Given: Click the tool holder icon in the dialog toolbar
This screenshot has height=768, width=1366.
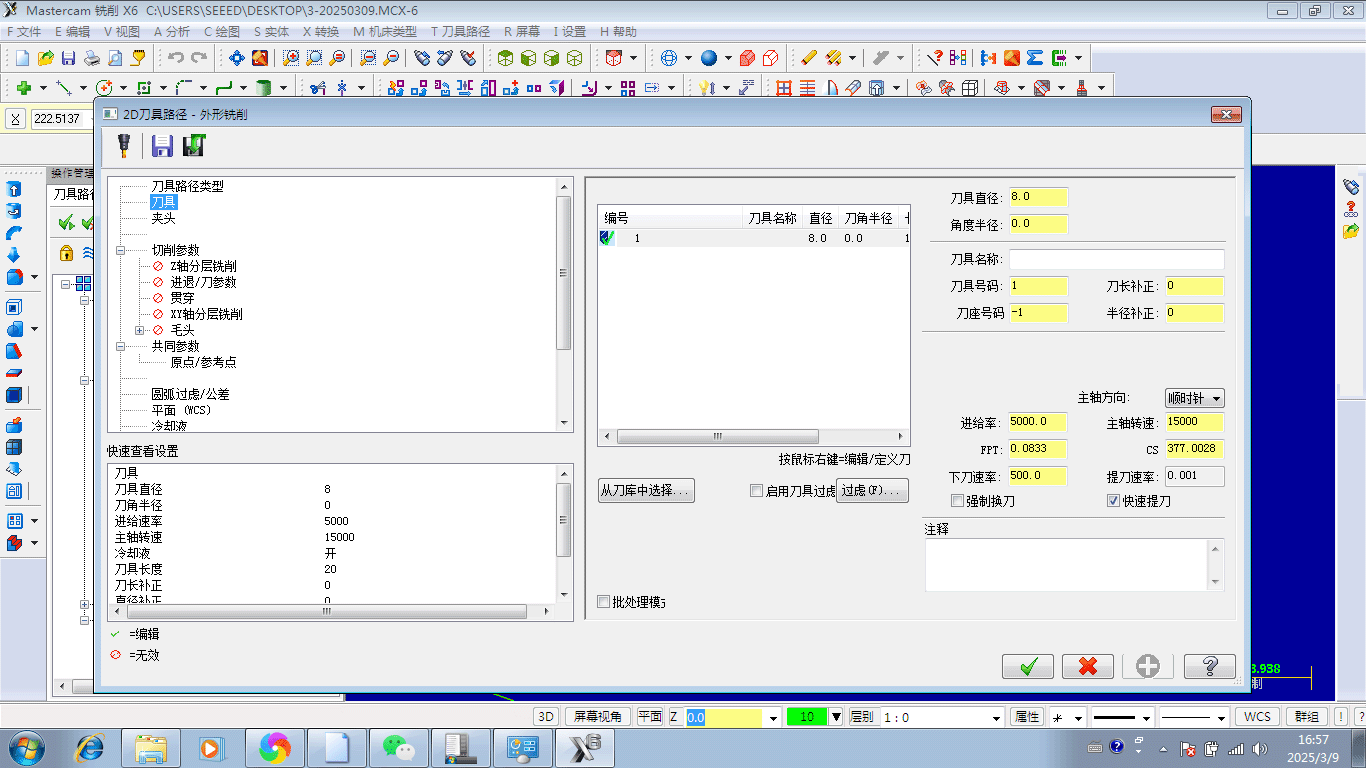Looking at the screenshot, I should coord(124,146).
